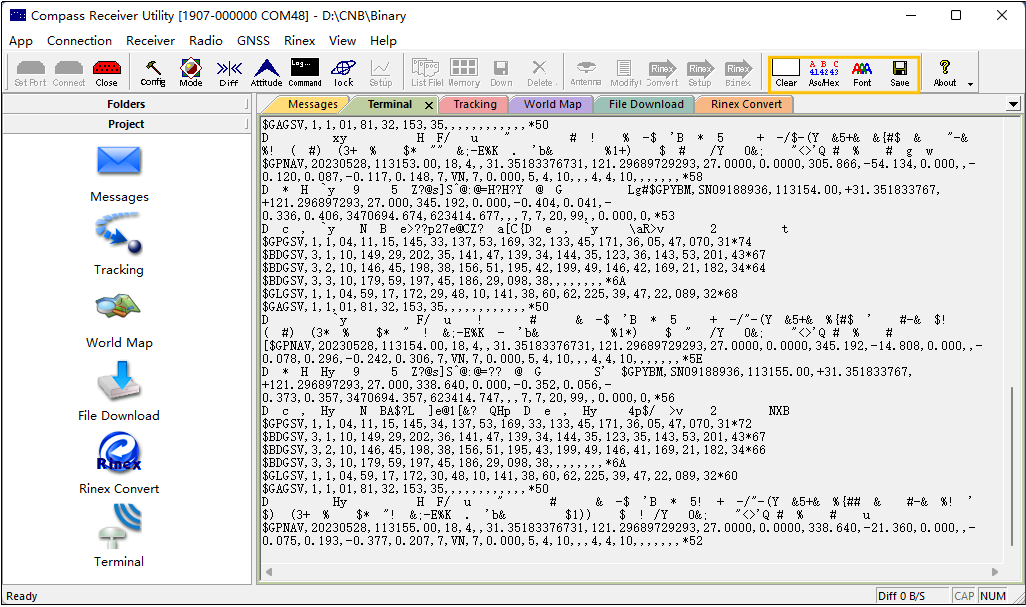The width and height of the screenshot is (1026, 607).
Task: Open the Help menu
Action: click(383, 41)
